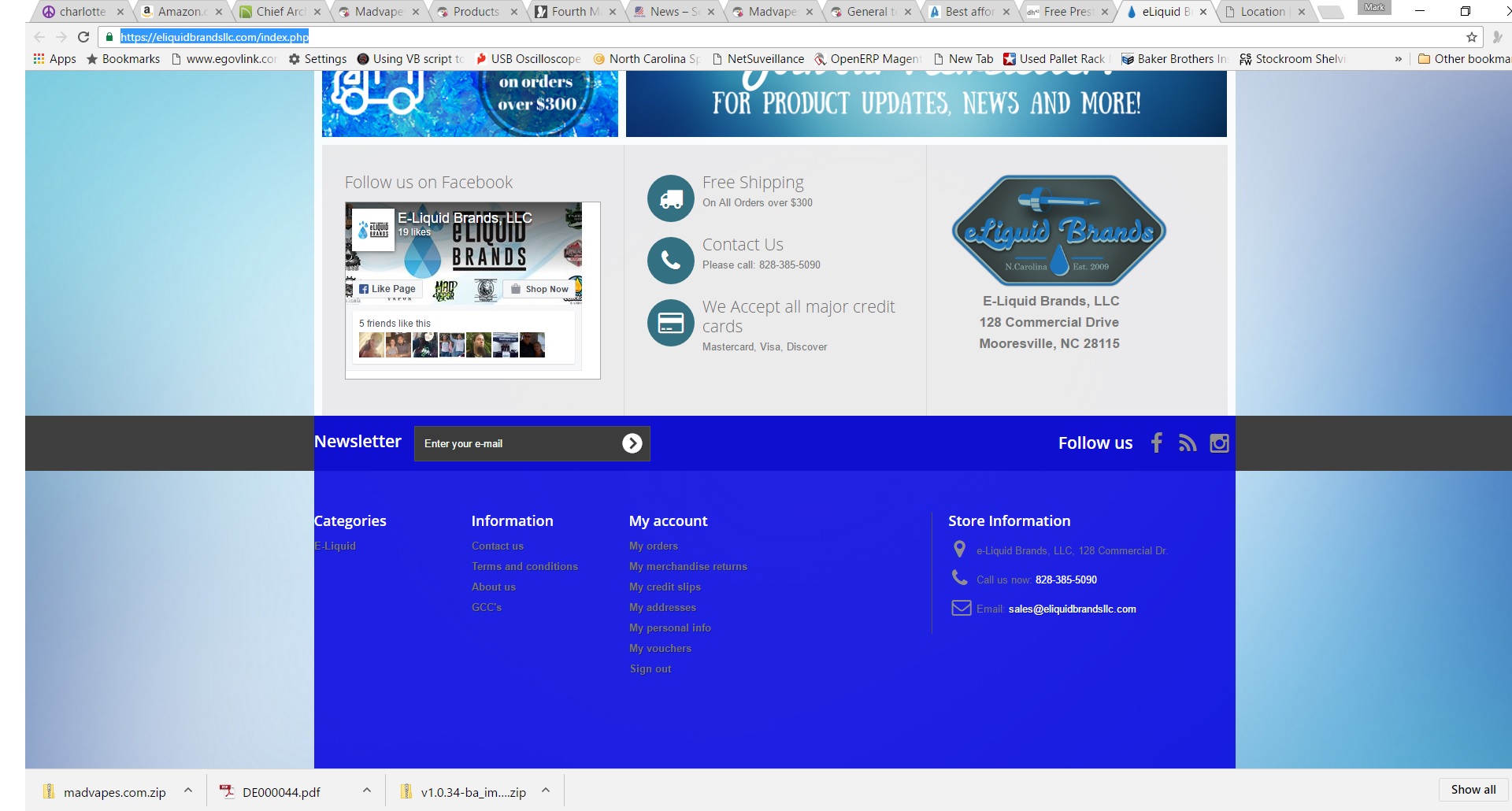Open the Facebook follow icon in footer
Image resolution: width=1512 pixels, height=811 pixels.
coord(1156,443)
